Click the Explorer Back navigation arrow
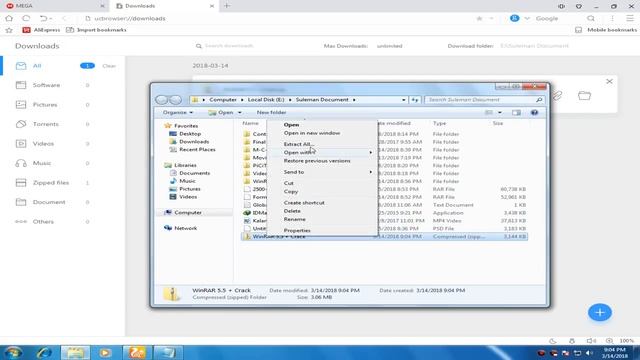Screen dimensions: 640x360 tap(162, 100)
